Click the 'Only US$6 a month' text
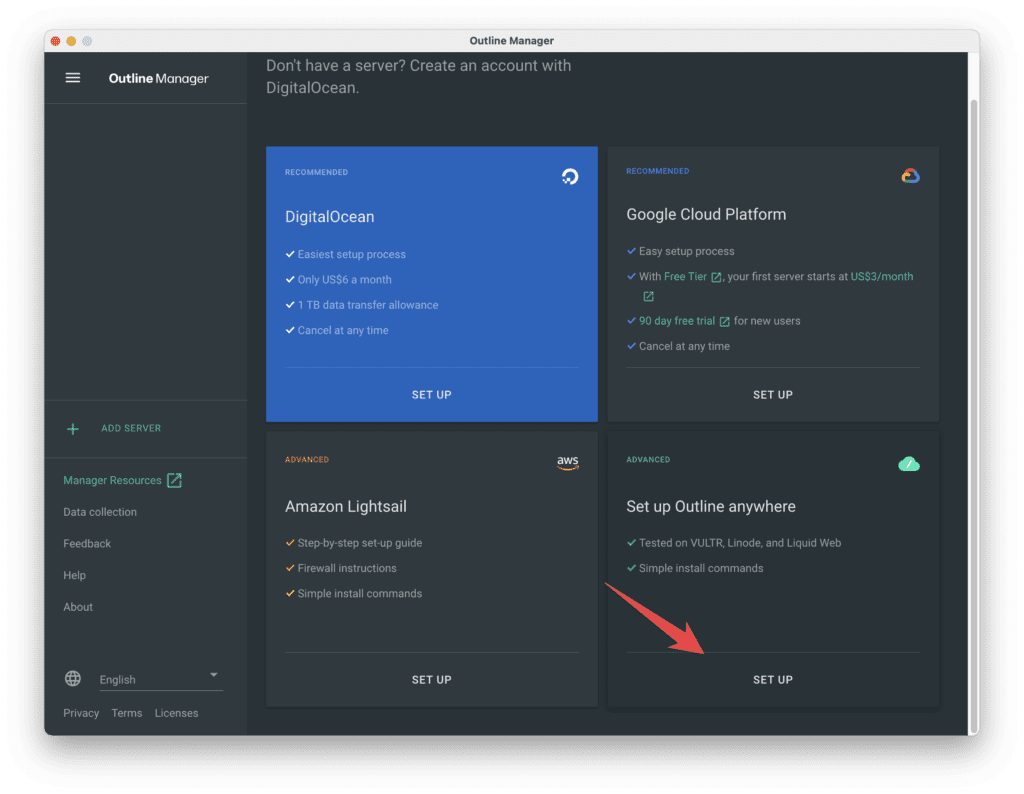Image resolution: width=1024 pixels, height=794 pixels. pyautogui.click(x=345, y=280)
